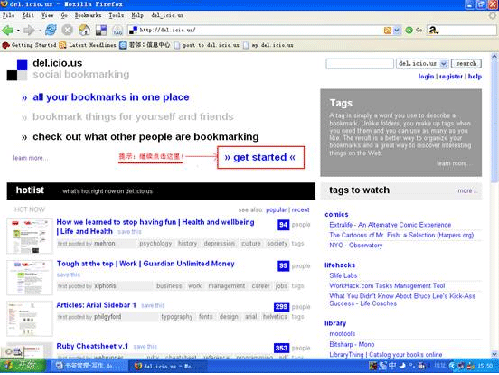Open the popular link in hotlist
Viewport: 499px width, 375px height.
click(x=276, y=210)
